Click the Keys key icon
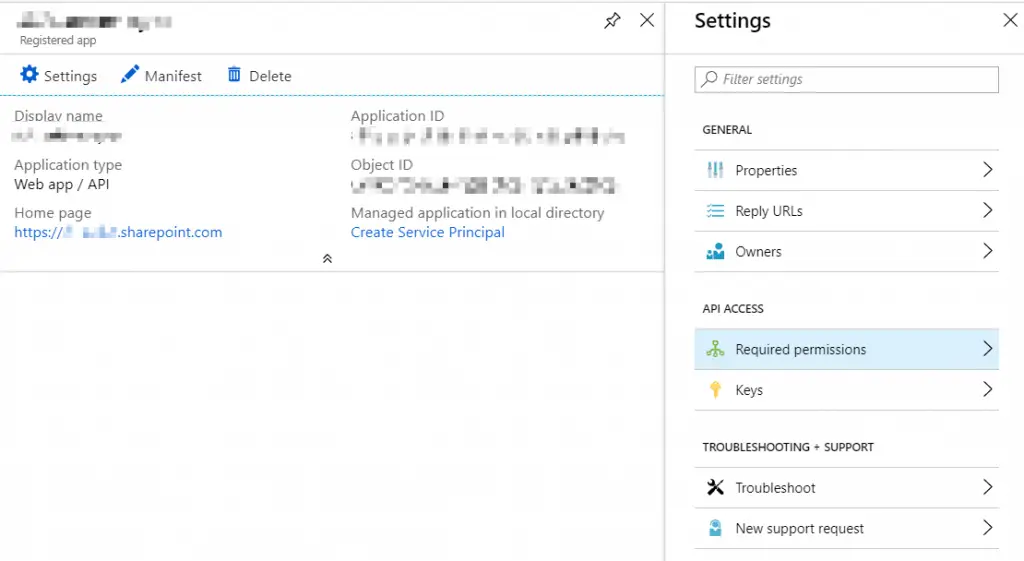 [x=715, y=390]
